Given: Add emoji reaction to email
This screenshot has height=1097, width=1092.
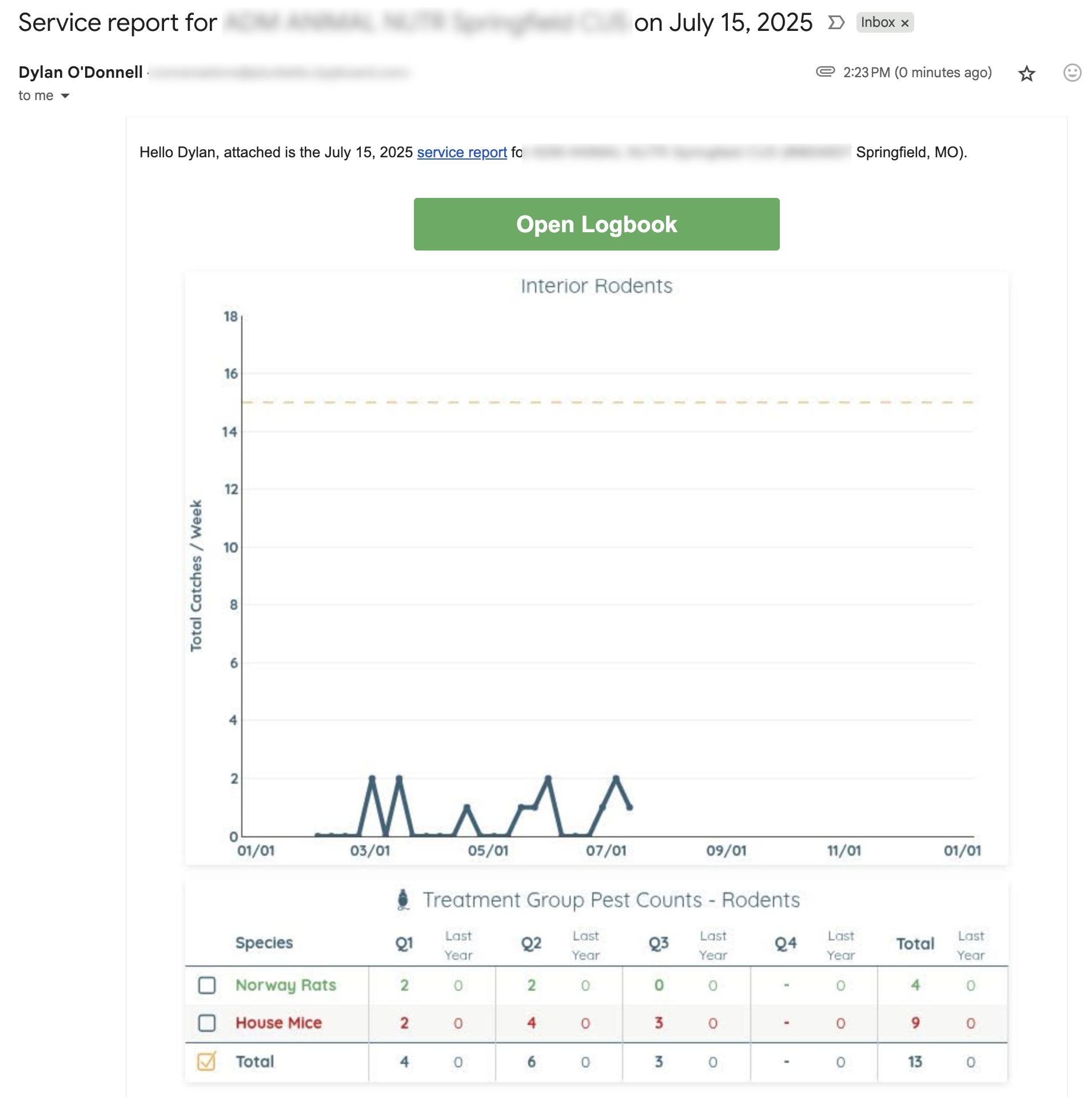Looking at the screenshot, I should (1072, 73).
